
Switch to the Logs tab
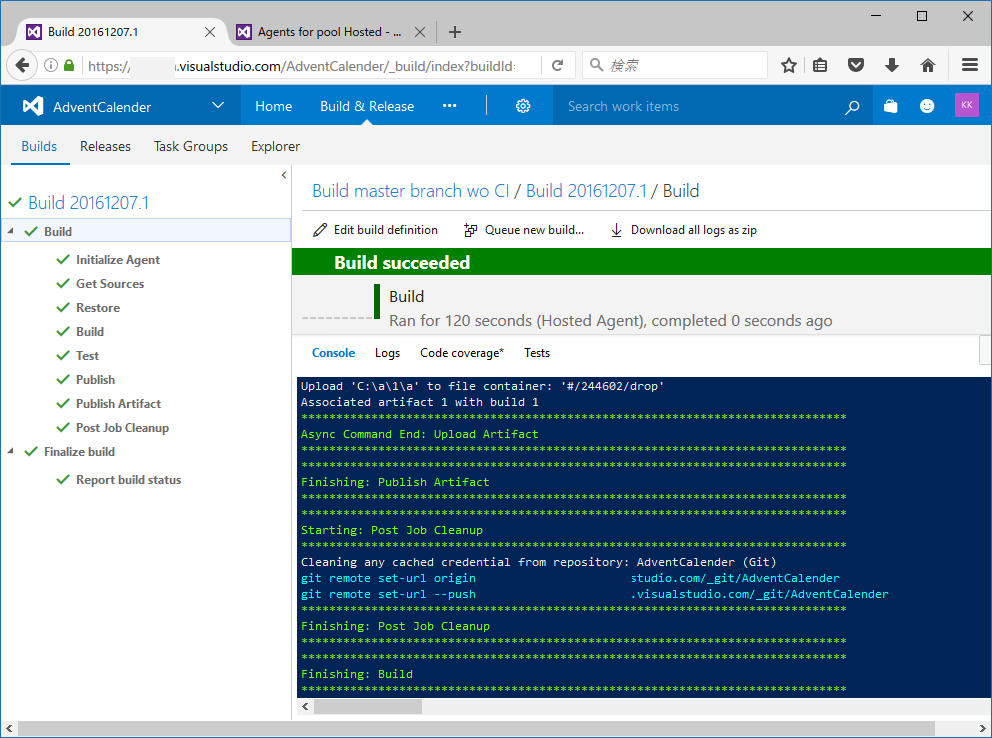coord(387,353)
